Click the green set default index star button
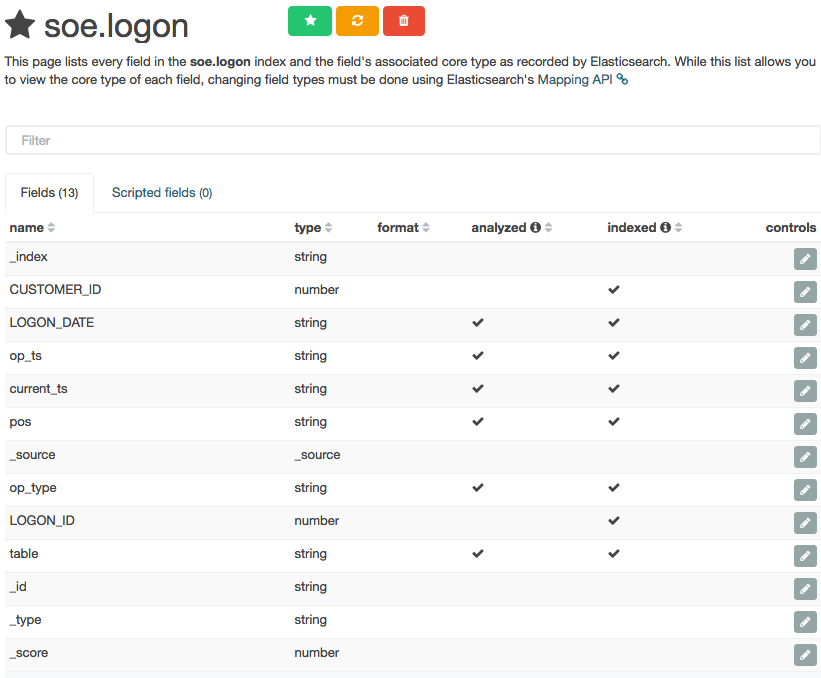The image size is (821, 678). click(309, 21)
